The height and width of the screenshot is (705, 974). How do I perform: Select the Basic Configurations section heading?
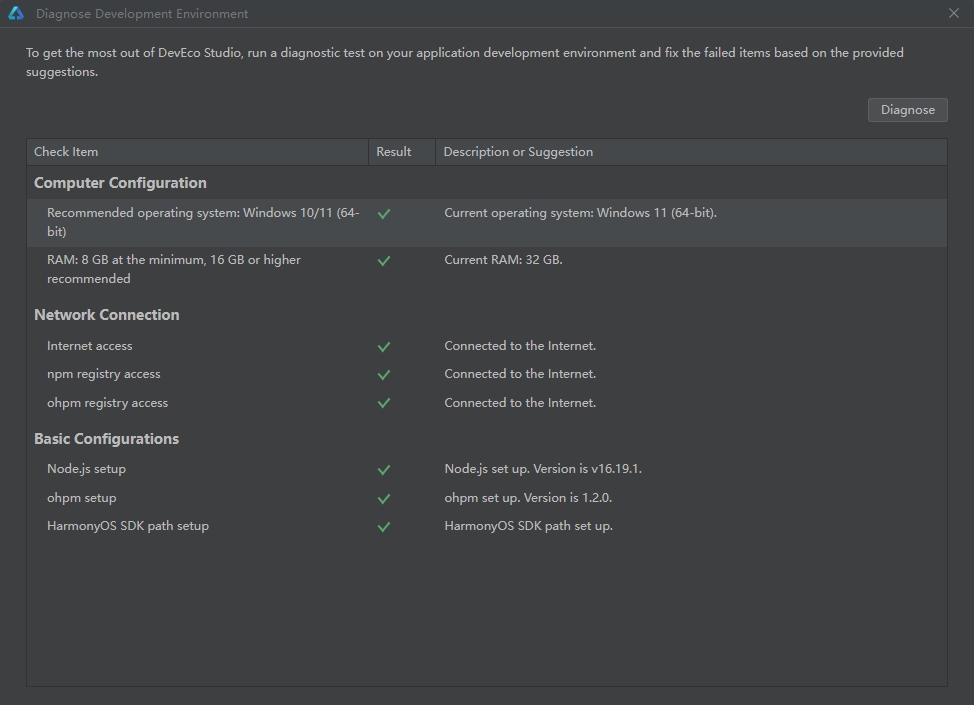pyautogui.click(x=106, y=439)
